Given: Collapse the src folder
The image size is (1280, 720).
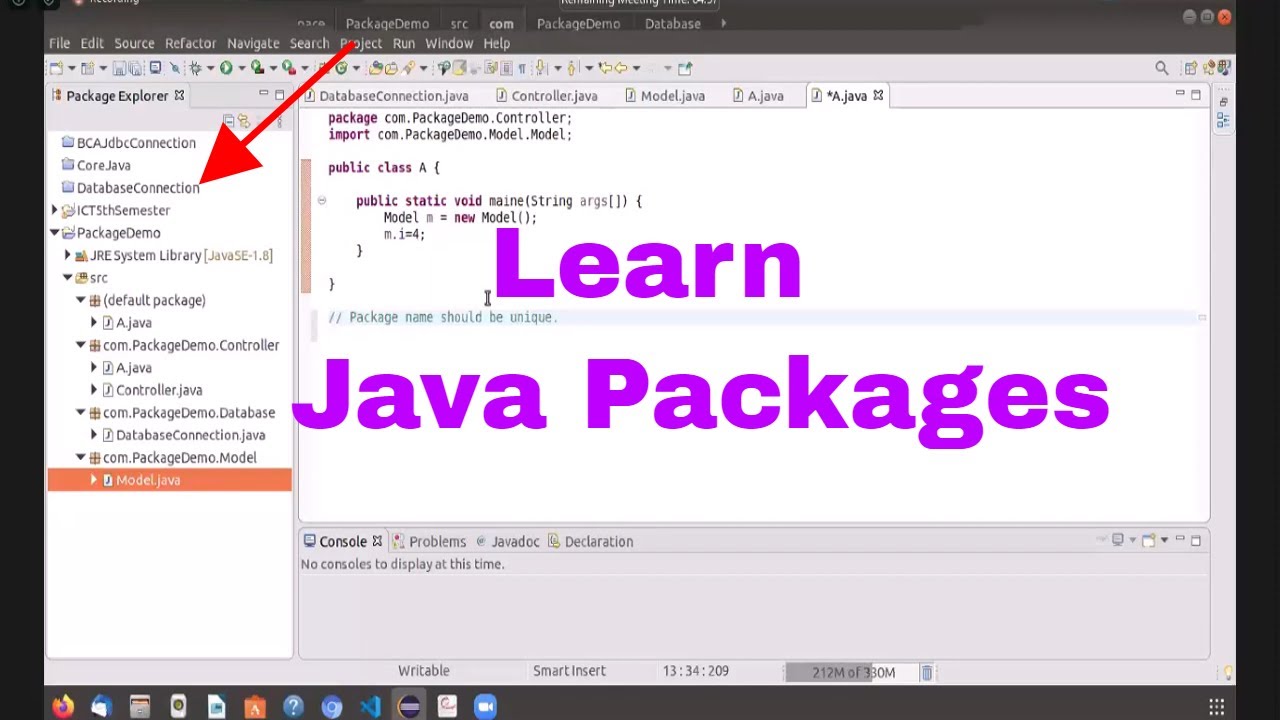Looking at the screenshot, I should point(68,278).
